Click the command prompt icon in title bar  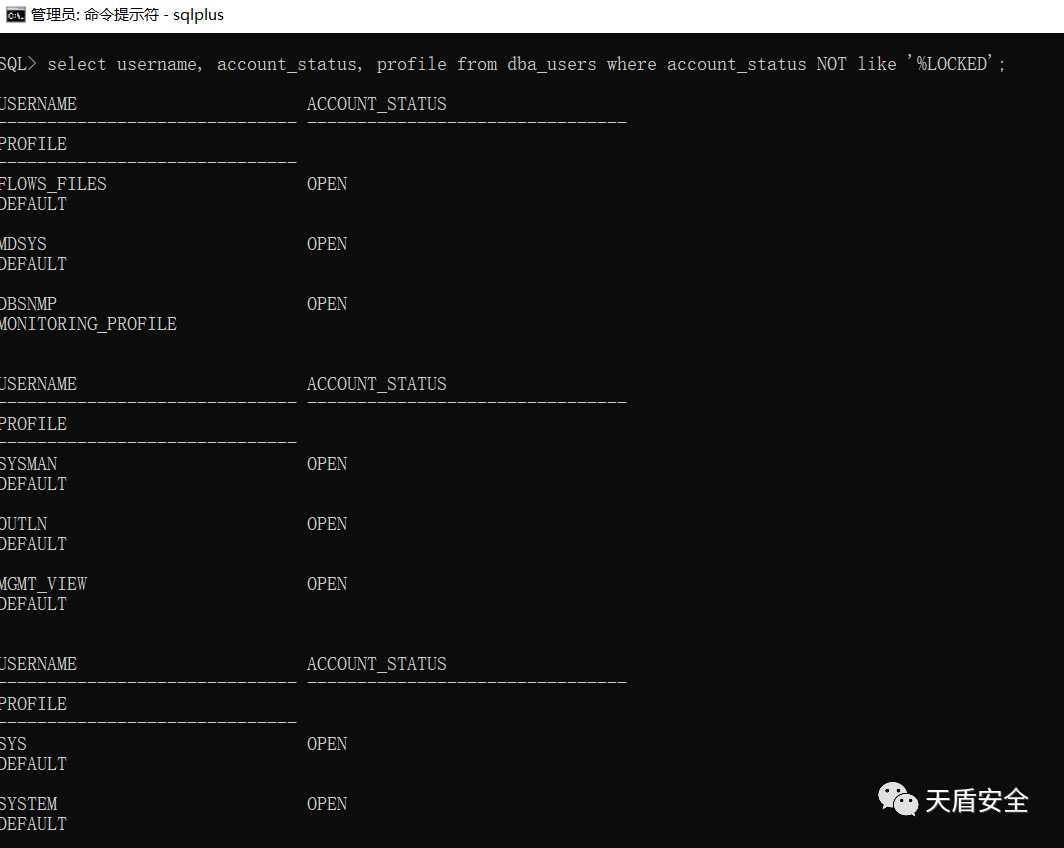[15, 15]
